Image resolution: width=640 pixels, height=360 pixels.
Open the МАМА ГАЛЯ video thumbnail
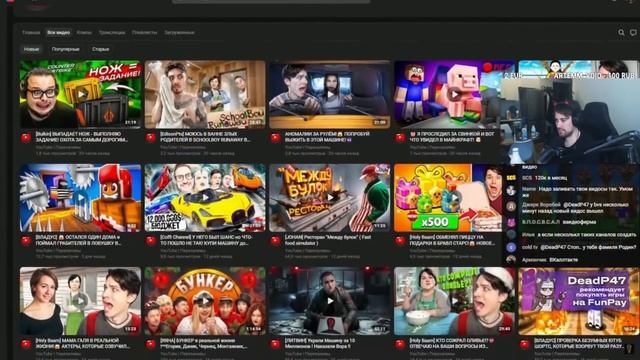[80, 301]
